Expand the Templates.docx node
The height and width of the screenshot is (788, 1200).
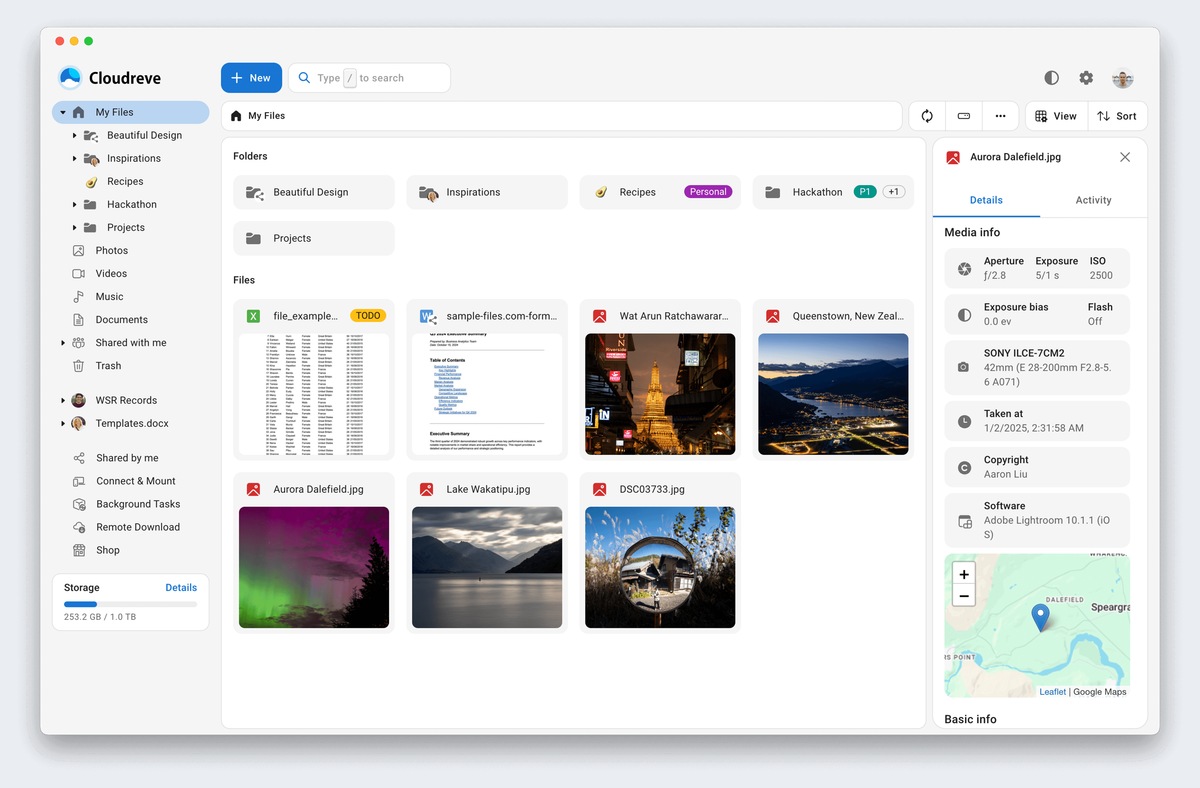(63, 423)
